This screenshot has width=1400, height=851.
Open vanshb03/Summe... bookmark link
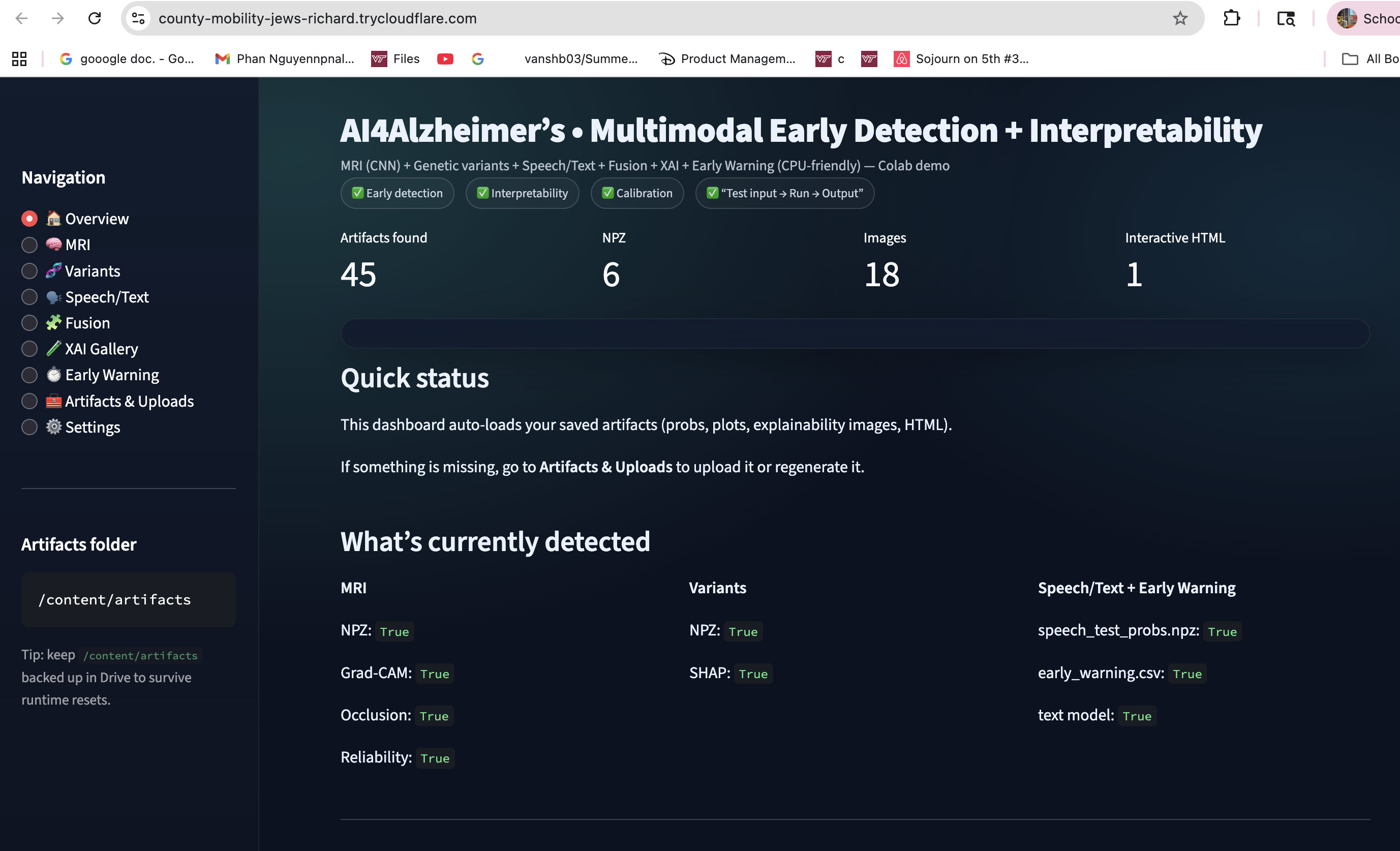point(580,58)
